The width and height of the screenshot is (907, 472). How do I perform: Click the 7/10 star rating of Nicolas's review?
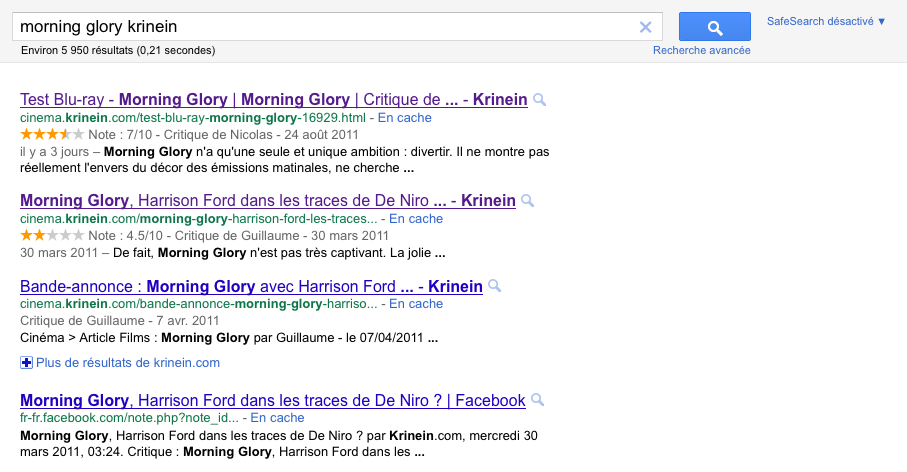point(52,135)
